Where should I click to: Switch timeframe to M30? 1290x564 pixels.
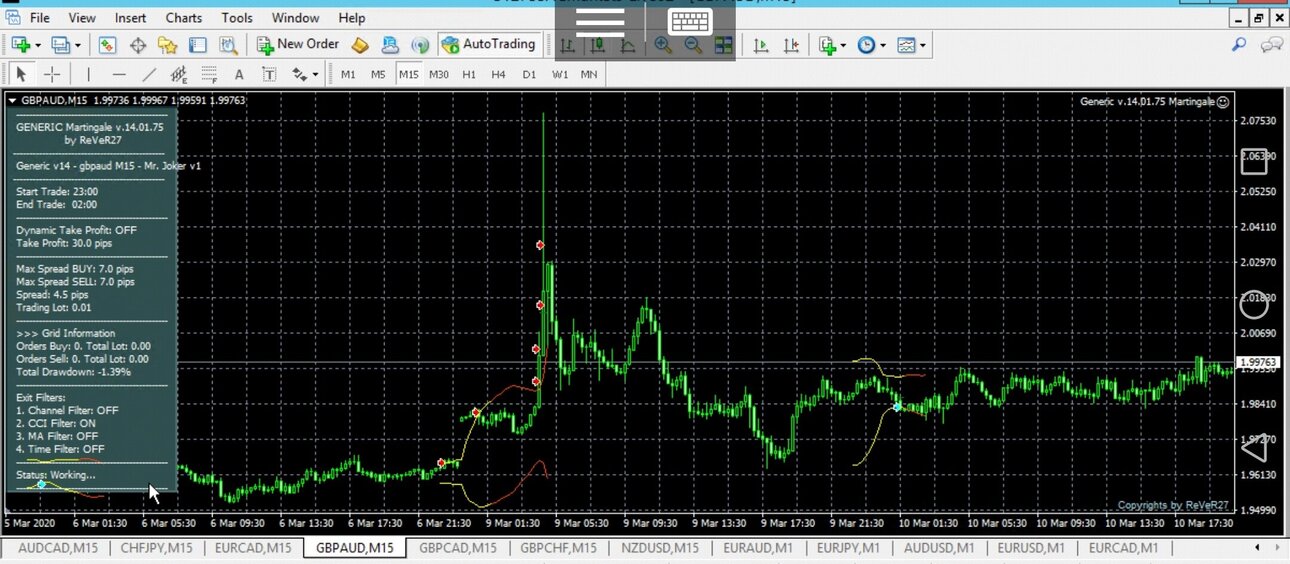coord(439,74)
